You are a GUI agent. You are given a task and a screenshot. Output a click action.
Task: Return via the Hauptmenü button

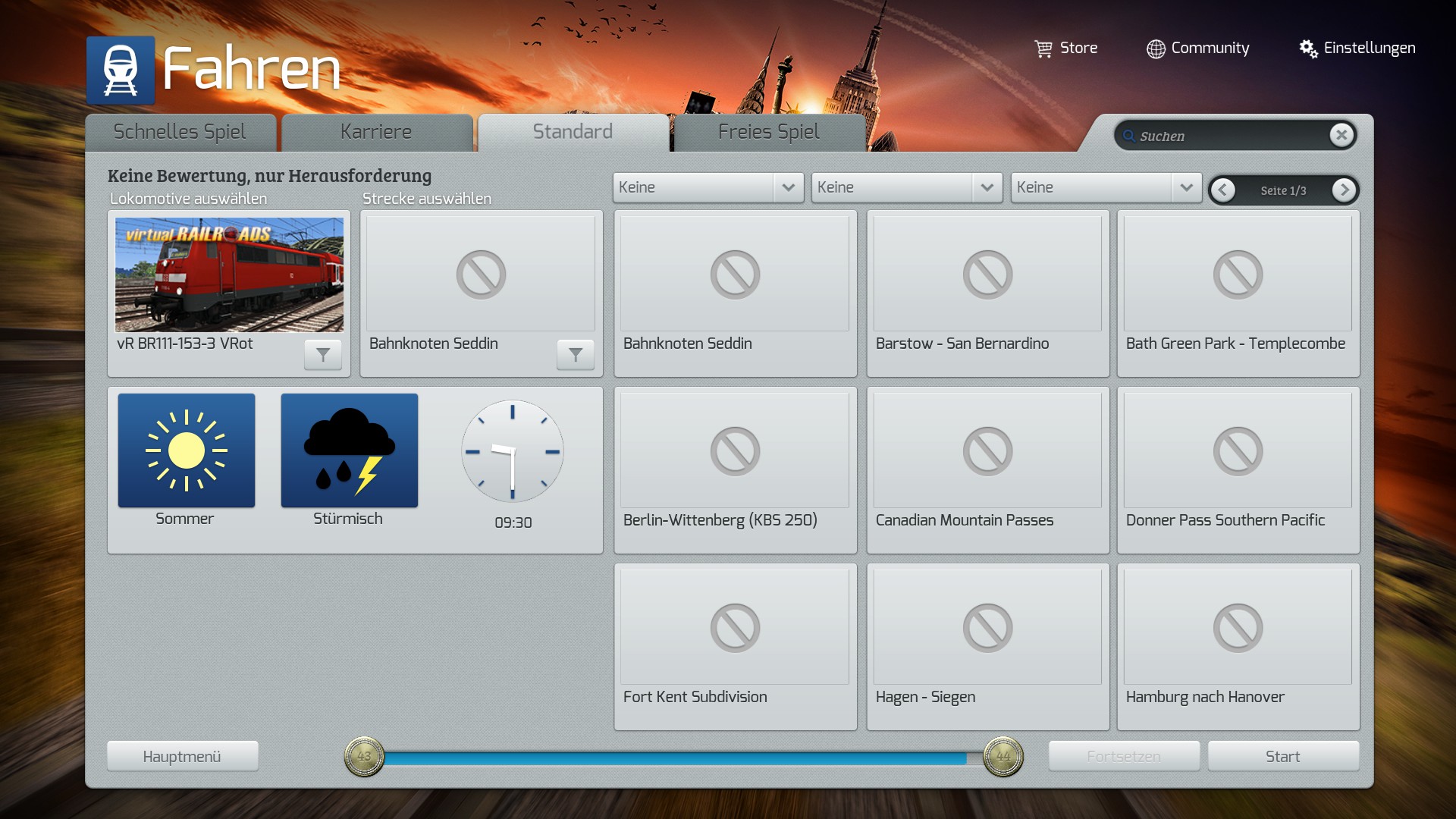tap(182, 756)
